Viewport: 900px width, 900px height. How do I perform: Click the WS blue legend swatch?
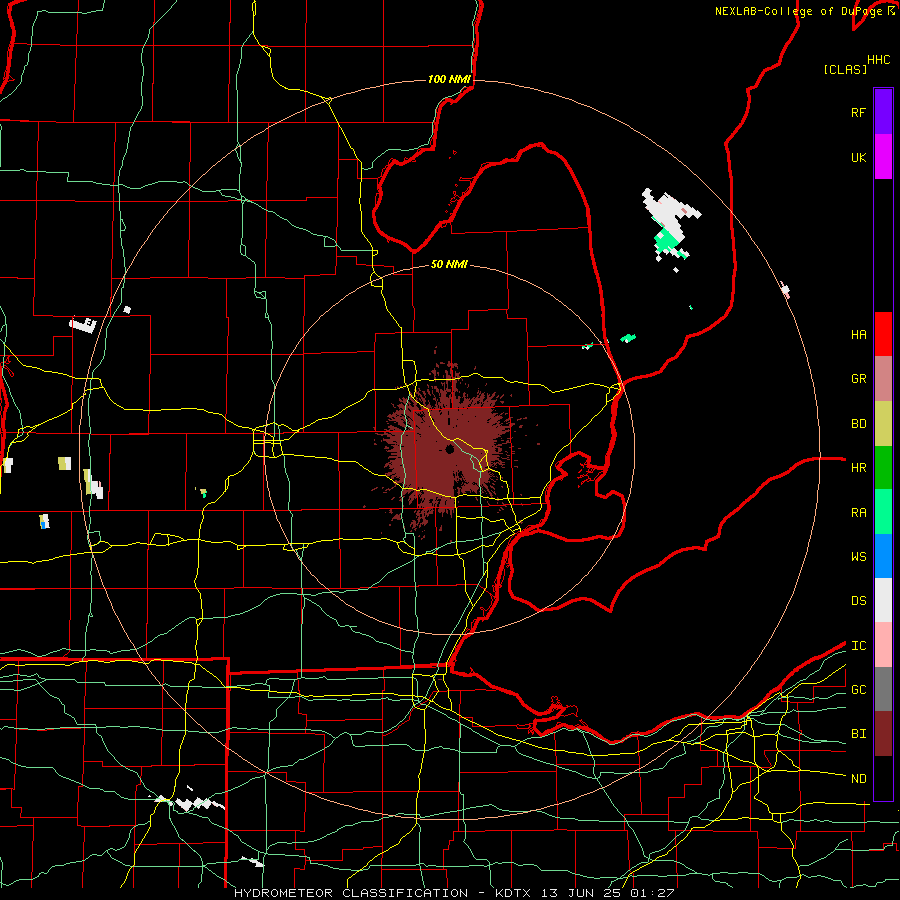(x=883, y=556)
